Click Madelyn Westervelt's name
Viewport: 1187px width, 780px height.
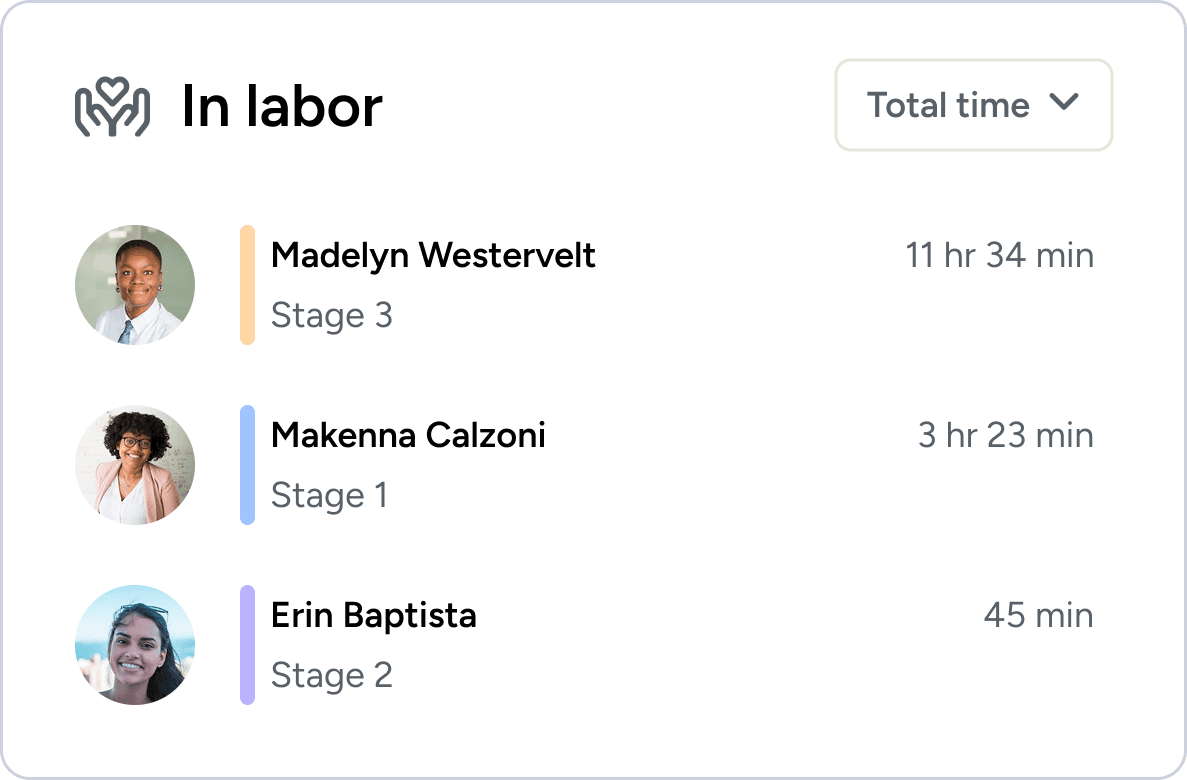pos(433,256)
